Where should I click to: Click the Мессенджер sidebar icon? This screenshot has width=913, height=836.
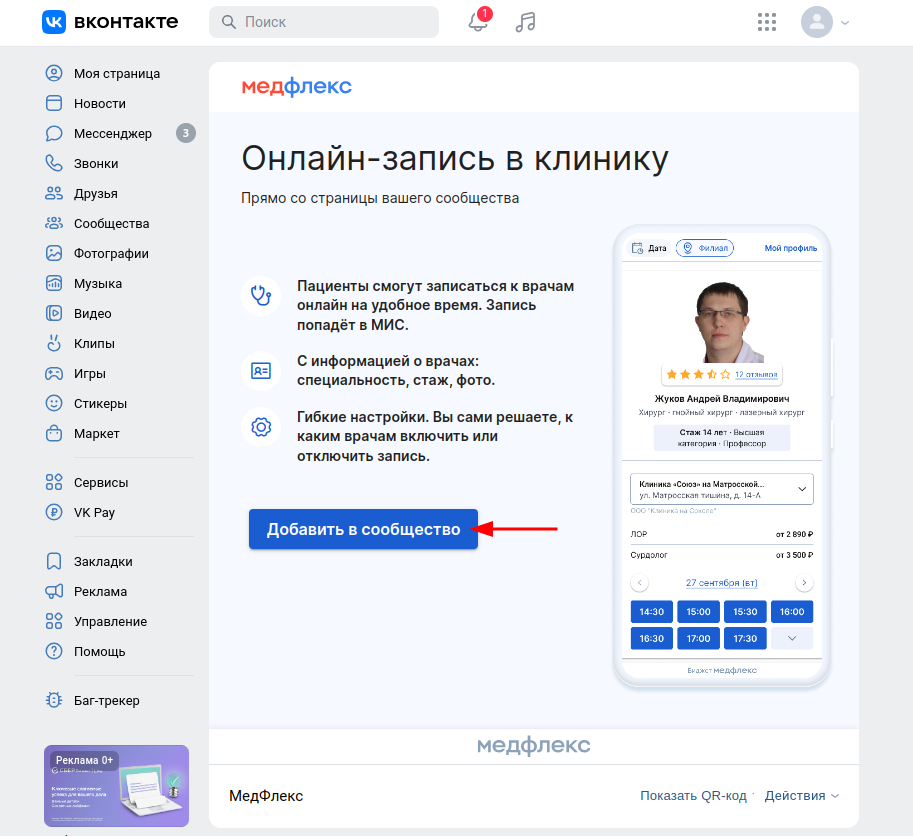click(x=54, y=133)
